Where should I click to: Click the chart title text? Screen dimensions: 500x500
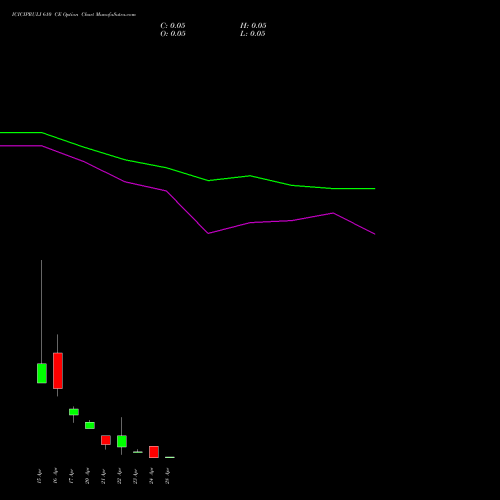(74, 15)
